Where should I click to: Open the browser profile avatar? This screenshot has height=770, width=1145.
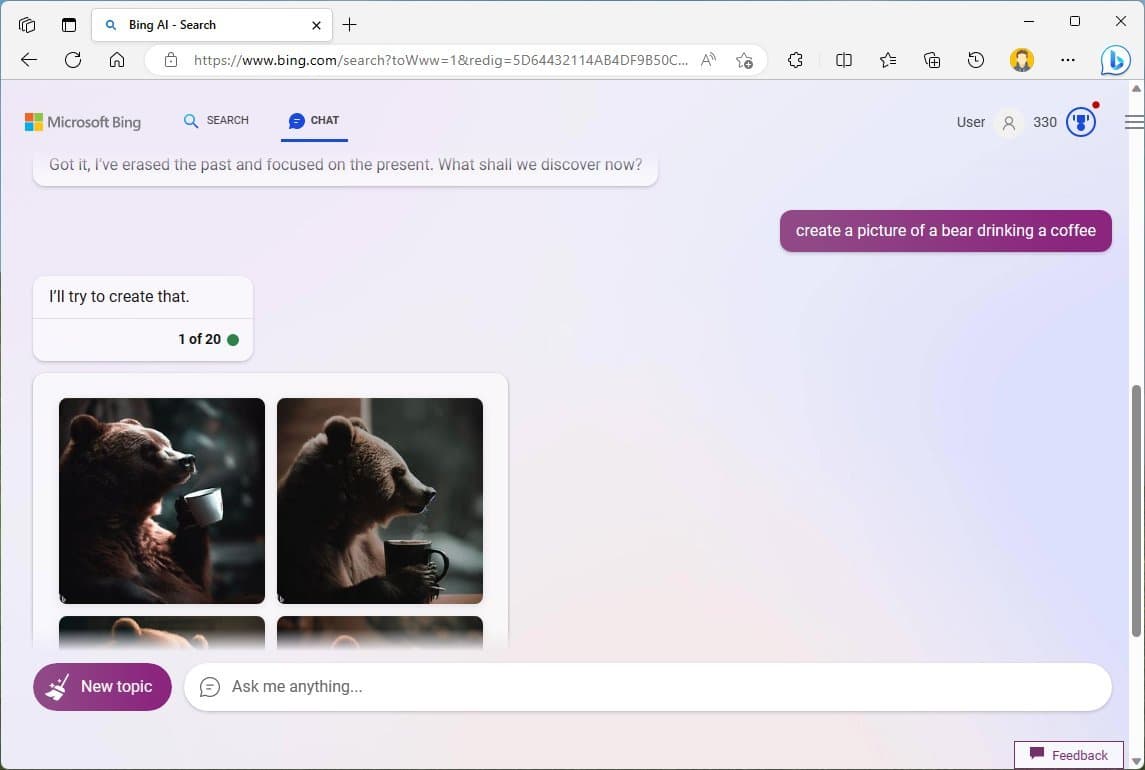[x=1021, y=60]
